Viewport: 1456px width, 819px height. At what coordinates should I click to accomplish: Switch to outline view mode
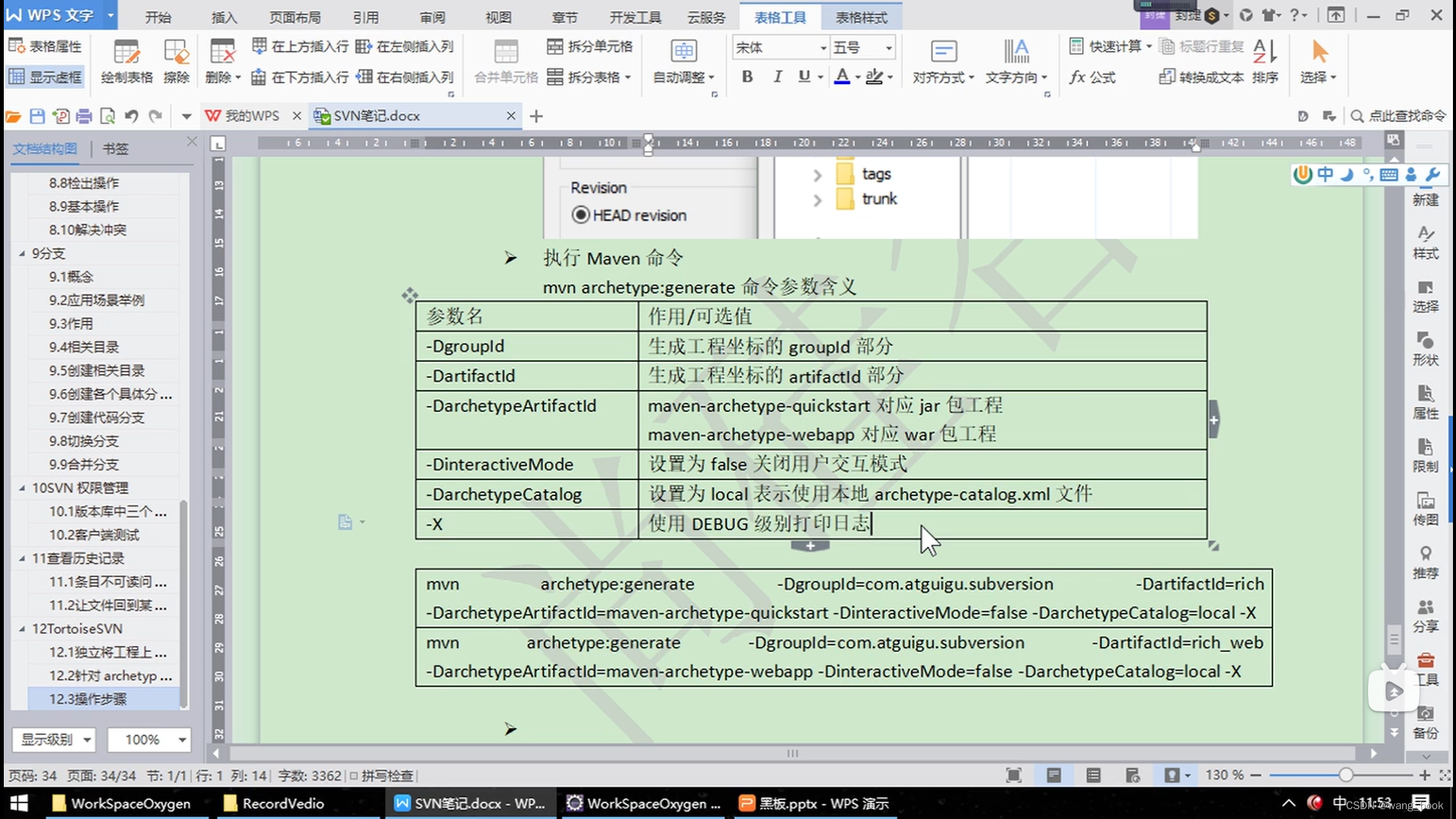1093,775
